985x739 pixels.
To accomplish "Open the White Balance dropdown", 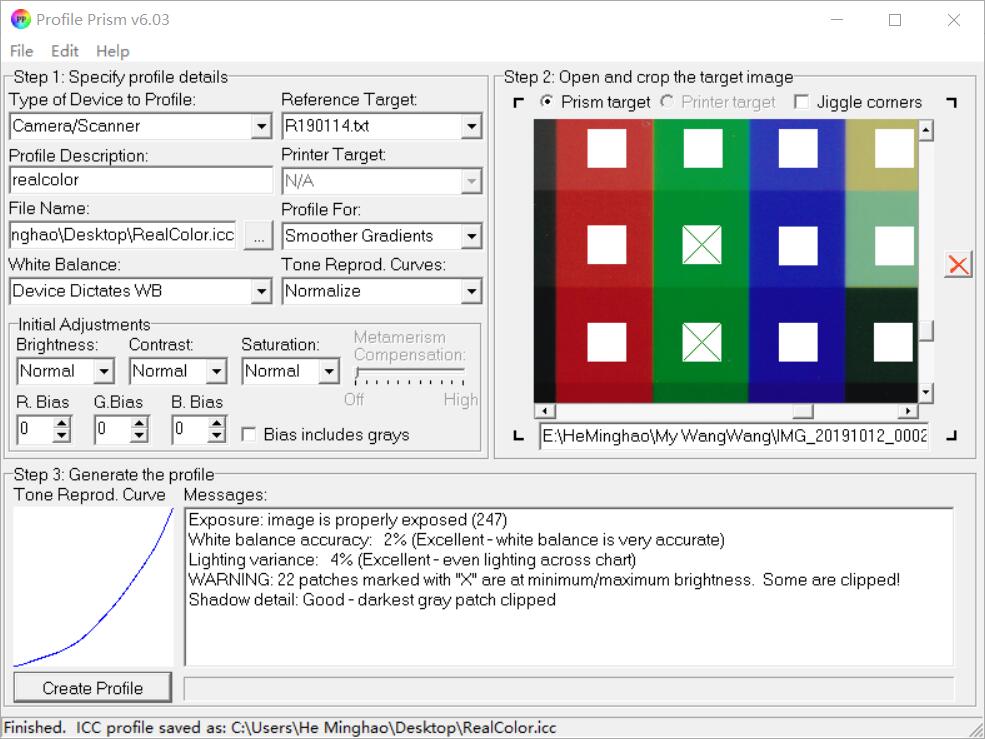I will (262, 291).
